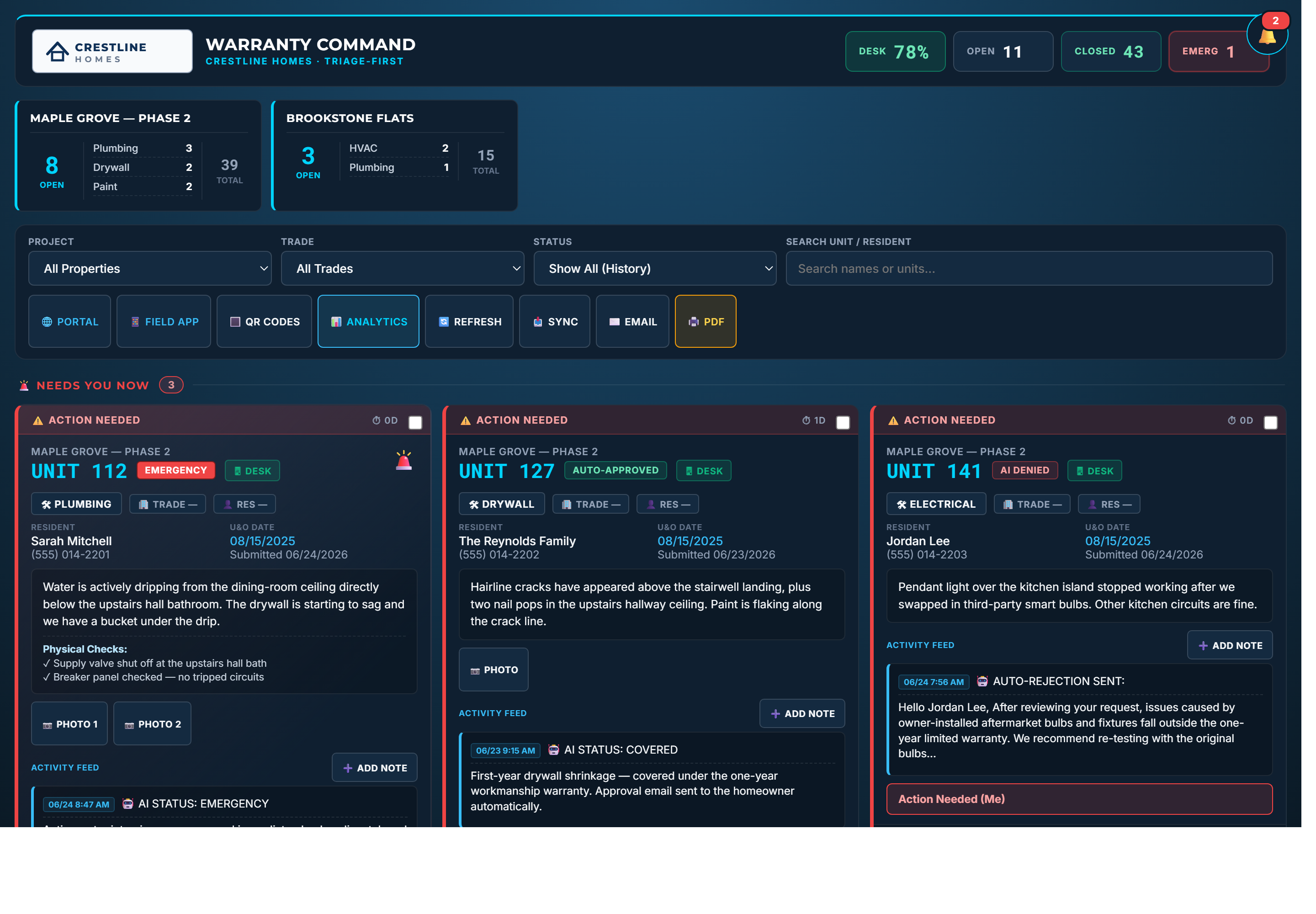
Task: Click the QR Codes square icon
Action: click(235, 322)
